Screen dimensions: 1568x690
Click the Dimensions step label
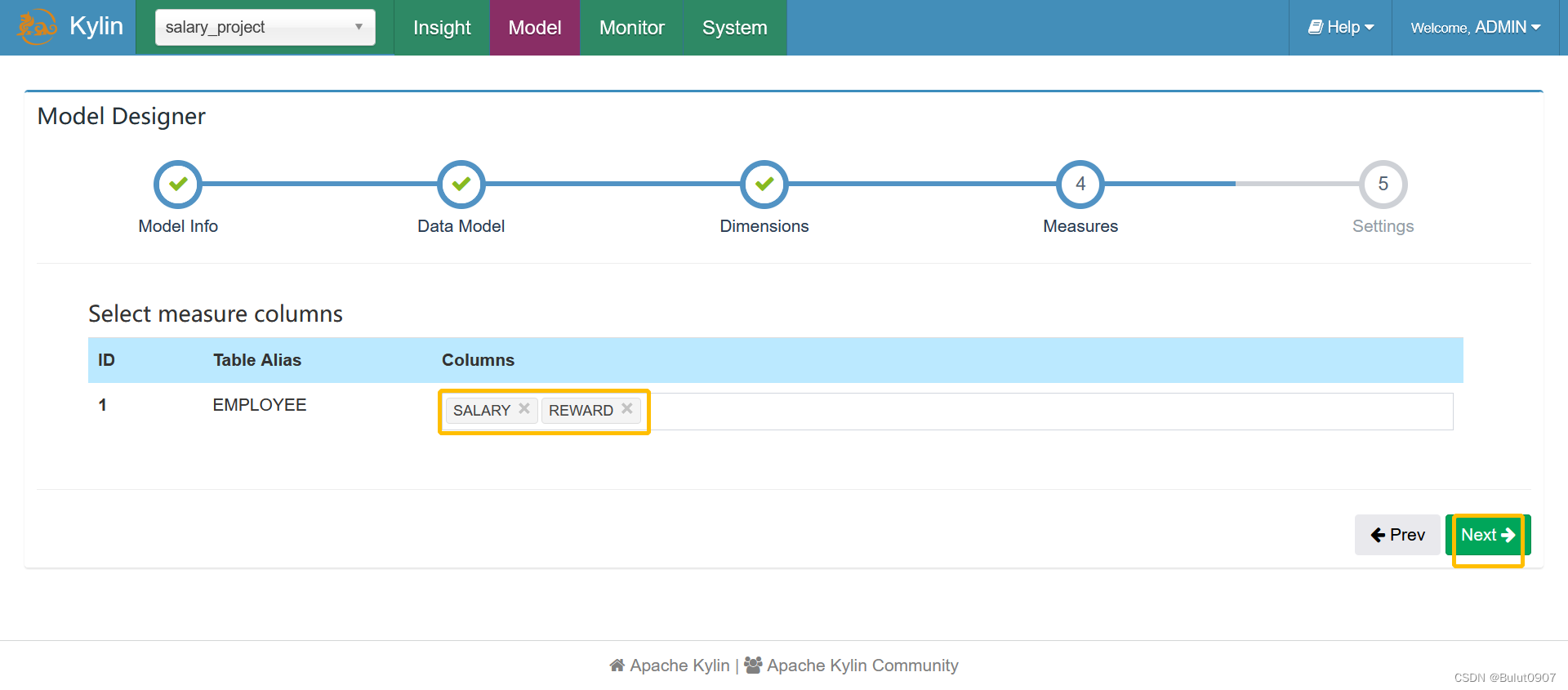[764, 226]
